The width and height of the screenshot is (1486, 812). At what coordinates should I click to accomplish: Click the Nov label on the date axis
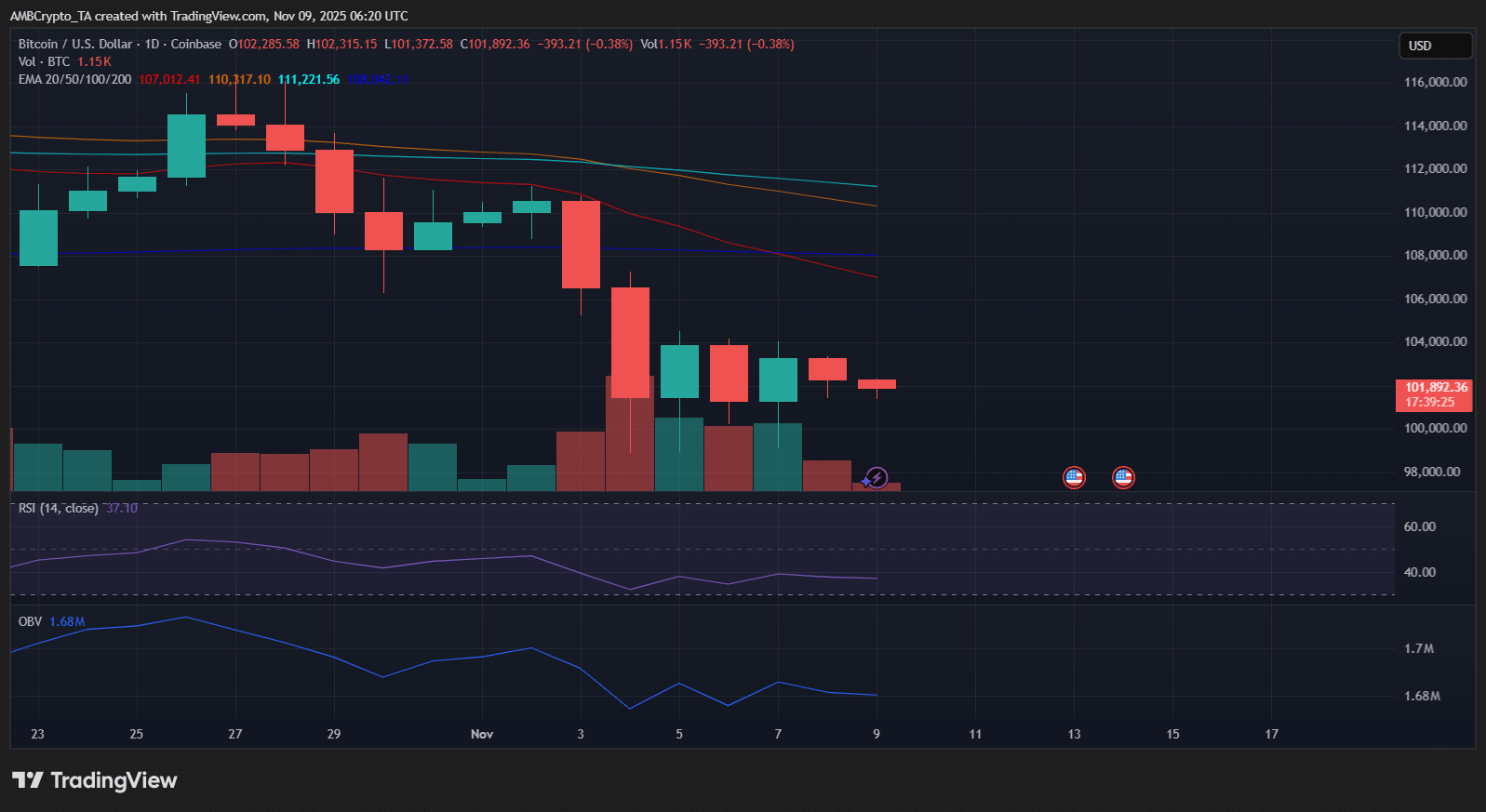pyautogui.click(x=482, y=734)
